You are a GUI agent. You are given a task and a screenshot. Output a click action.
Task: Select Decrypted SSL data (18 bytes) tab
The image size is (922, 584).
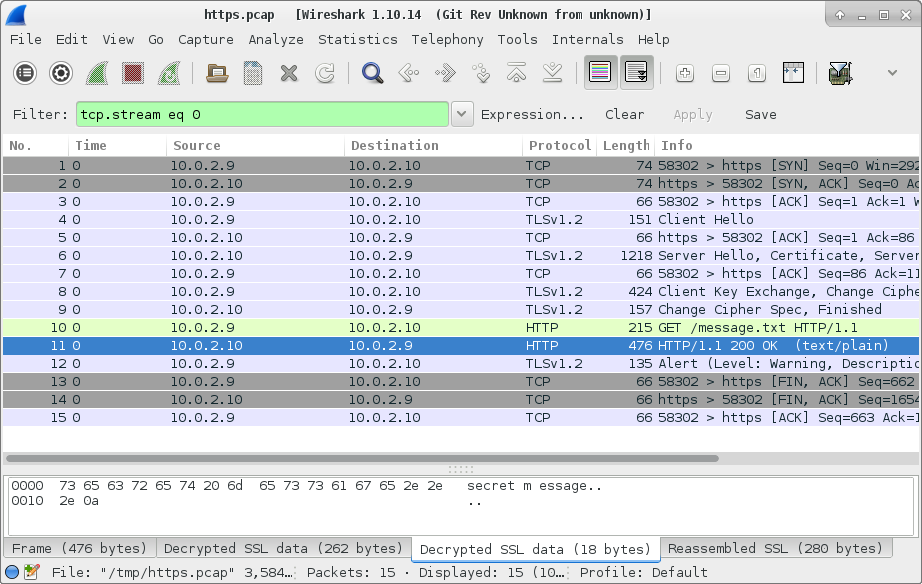(535, 549)
